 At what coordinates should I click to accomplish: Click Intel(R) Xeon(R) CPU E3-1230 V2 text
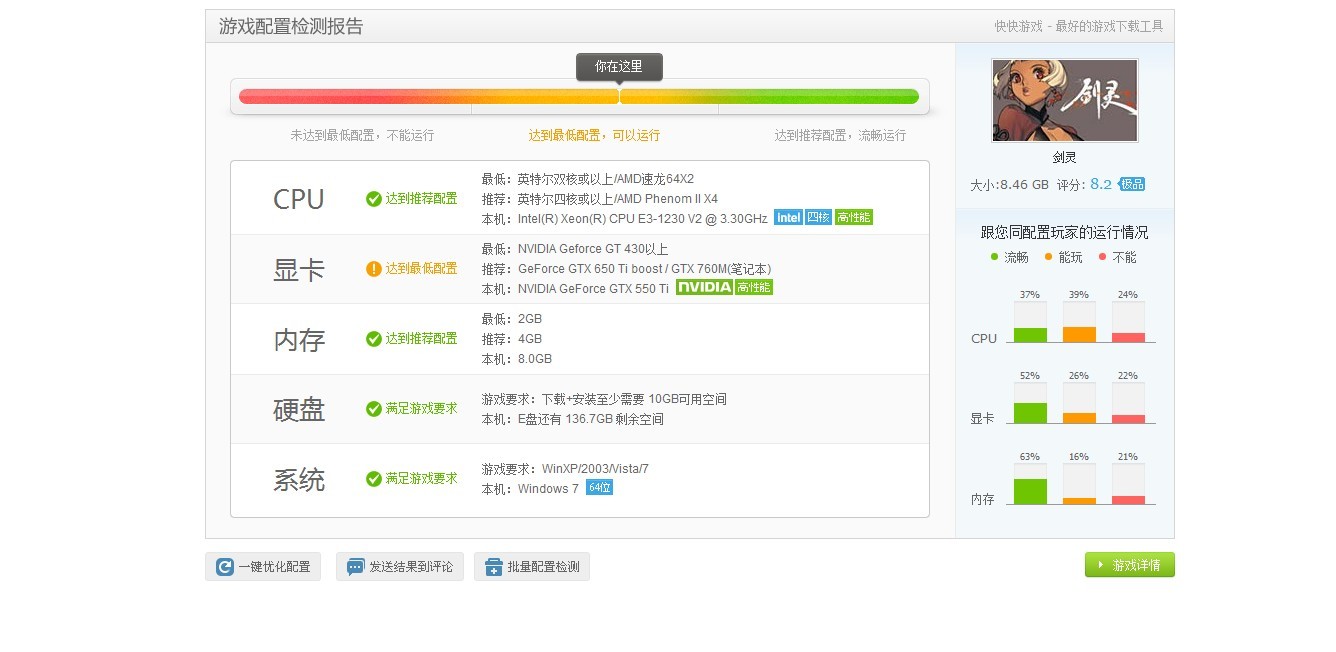point(642,219)
